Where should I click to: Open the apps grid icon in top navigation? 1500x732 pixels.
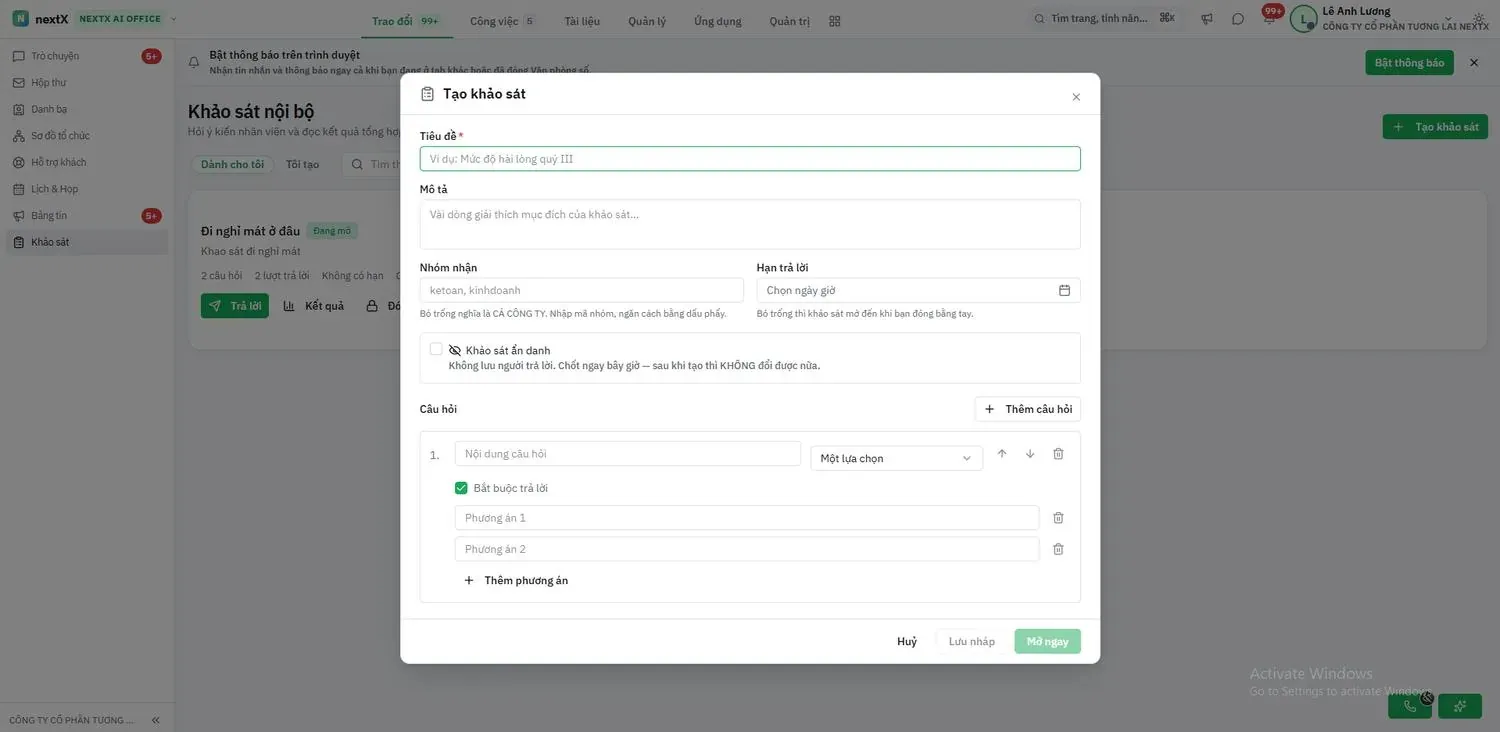click(x=835, y=21)
